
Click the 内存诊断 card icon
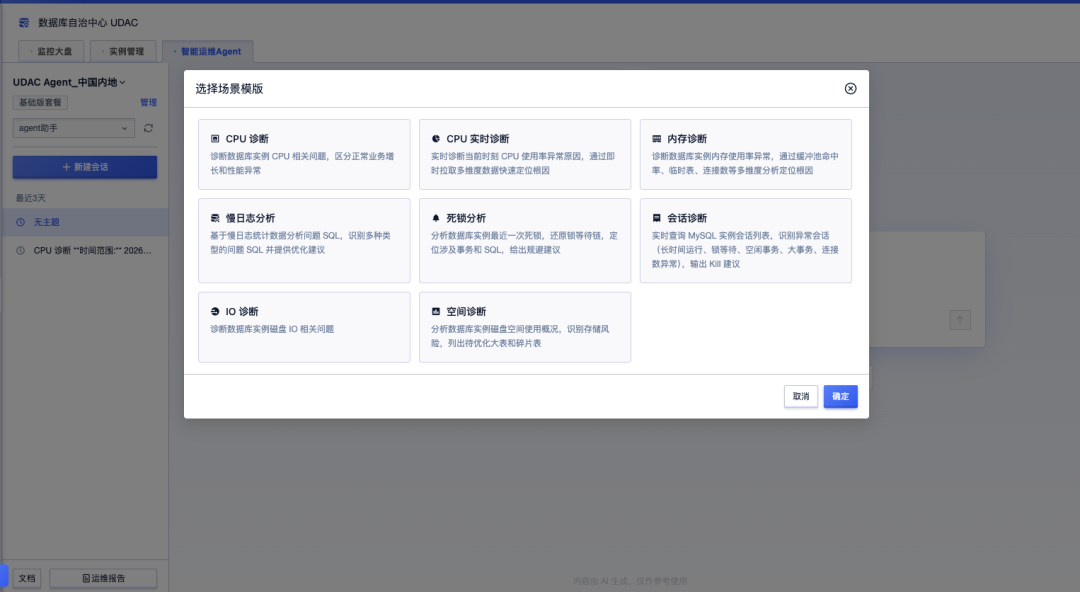coord(656,139)
